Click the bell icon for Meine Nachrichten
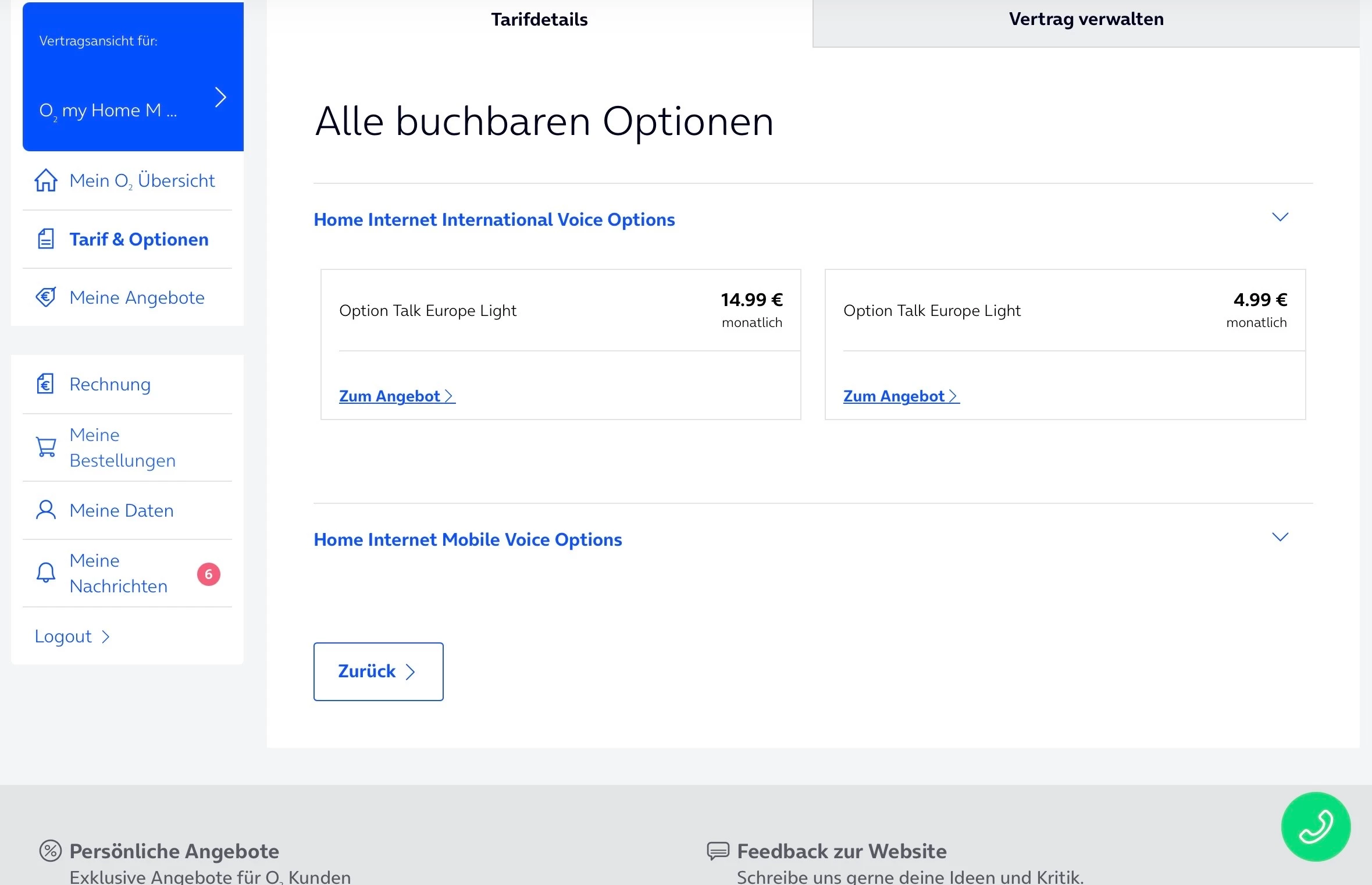The image size is (1372, 885). [x=46, y=573]
